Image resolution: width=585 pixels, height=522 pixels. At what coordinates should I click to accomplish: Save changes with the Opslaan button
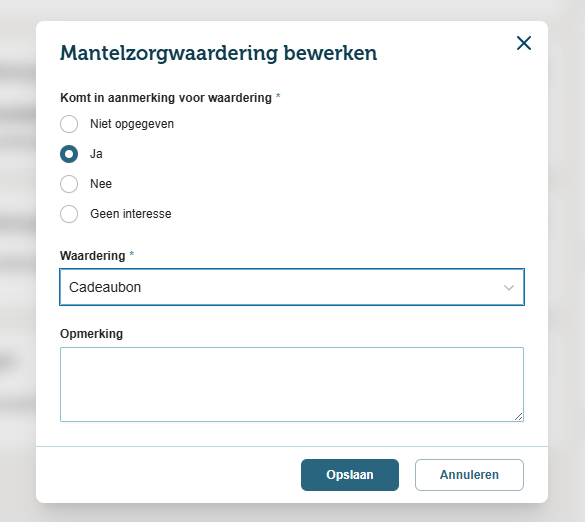click(350, 475)
